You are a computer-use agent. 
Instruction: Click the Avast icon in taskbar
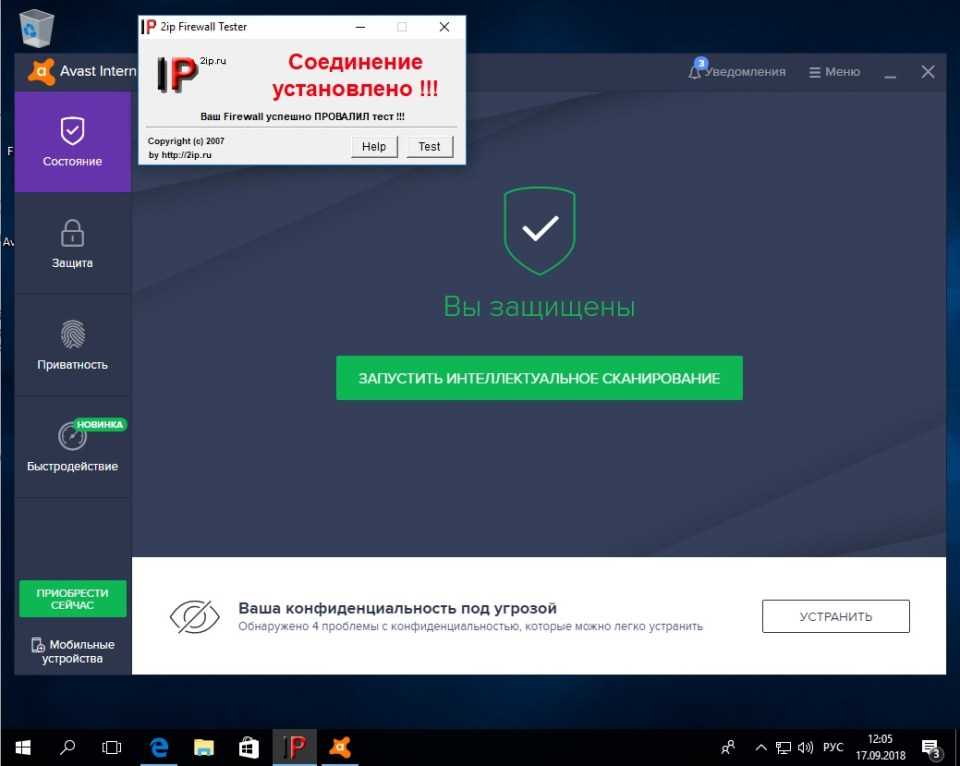(340, 747)
